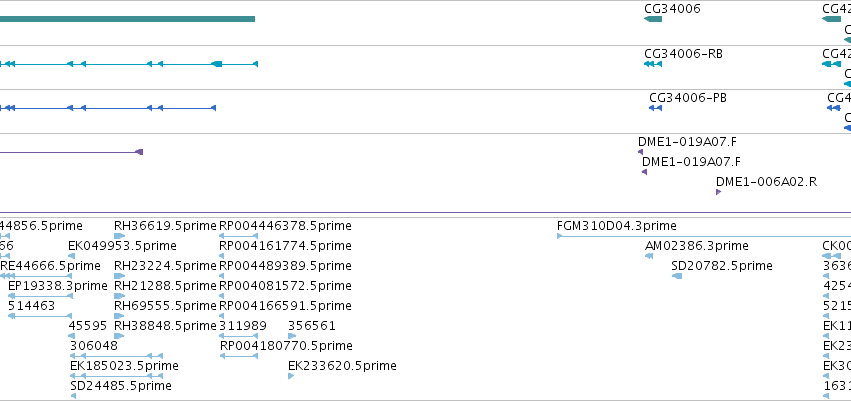This screenshot has width=851, height=401.
Task: Click the glyph below SD20782.5prime label
Action: point(677,276)
